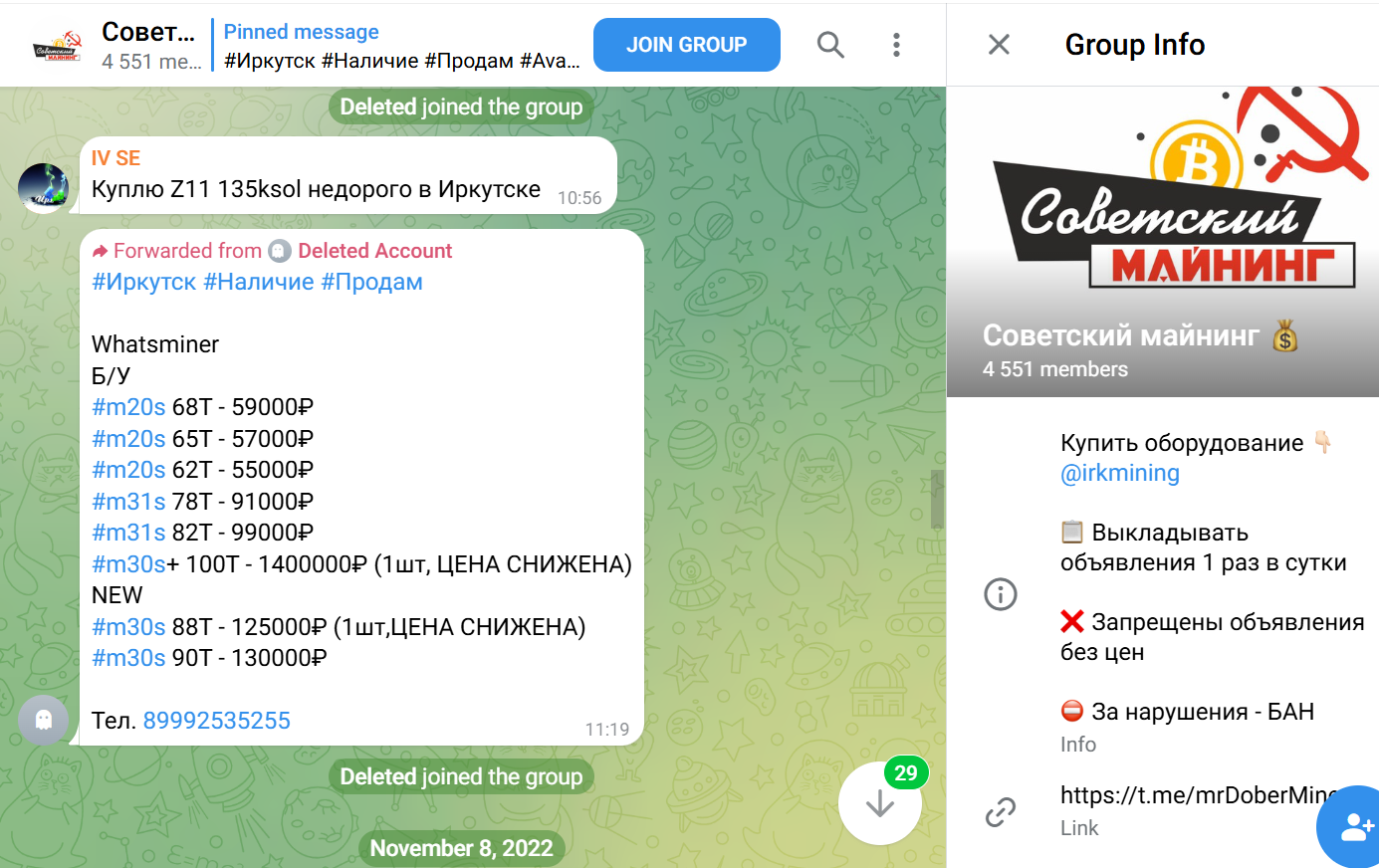Click the 10:56 message timestamp
Image resolution: width=1379 pixels, height=868 pixels.
click(x=579, y=198)
